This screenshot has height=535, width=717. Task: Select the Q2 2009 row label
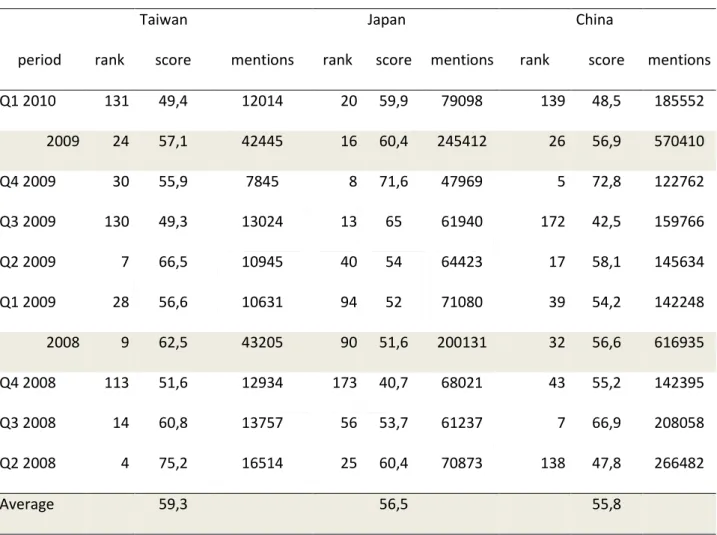pyautogui.click(x=27, y=262)
